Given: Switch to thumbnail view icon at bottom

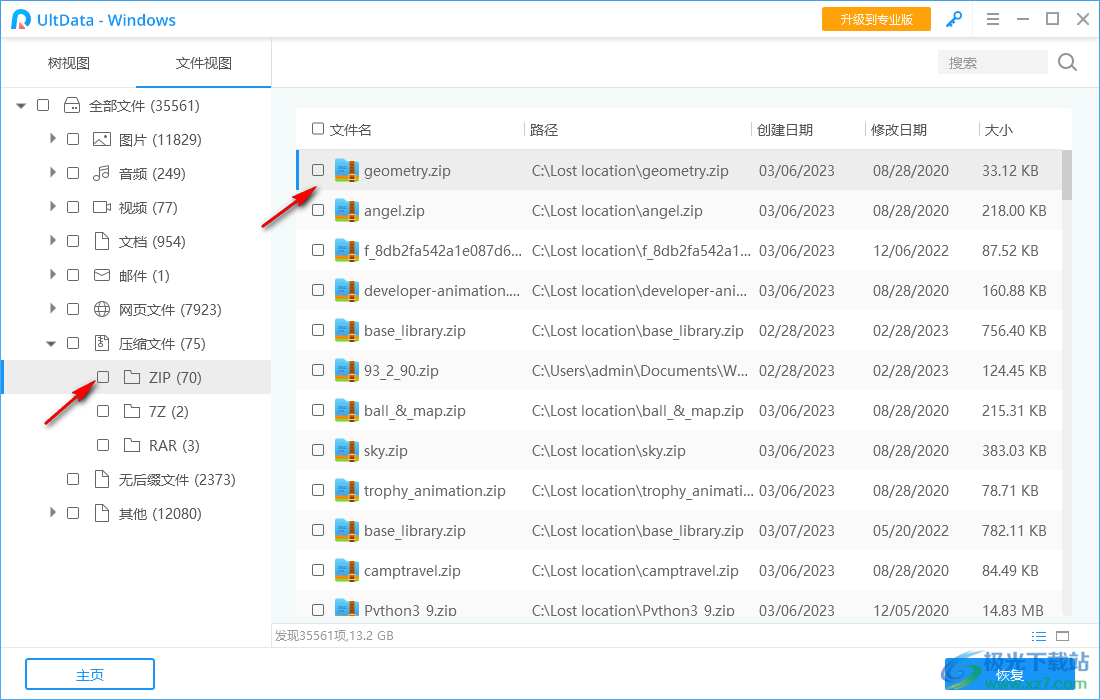Looking at the screenshot, I should [1063, 636].
